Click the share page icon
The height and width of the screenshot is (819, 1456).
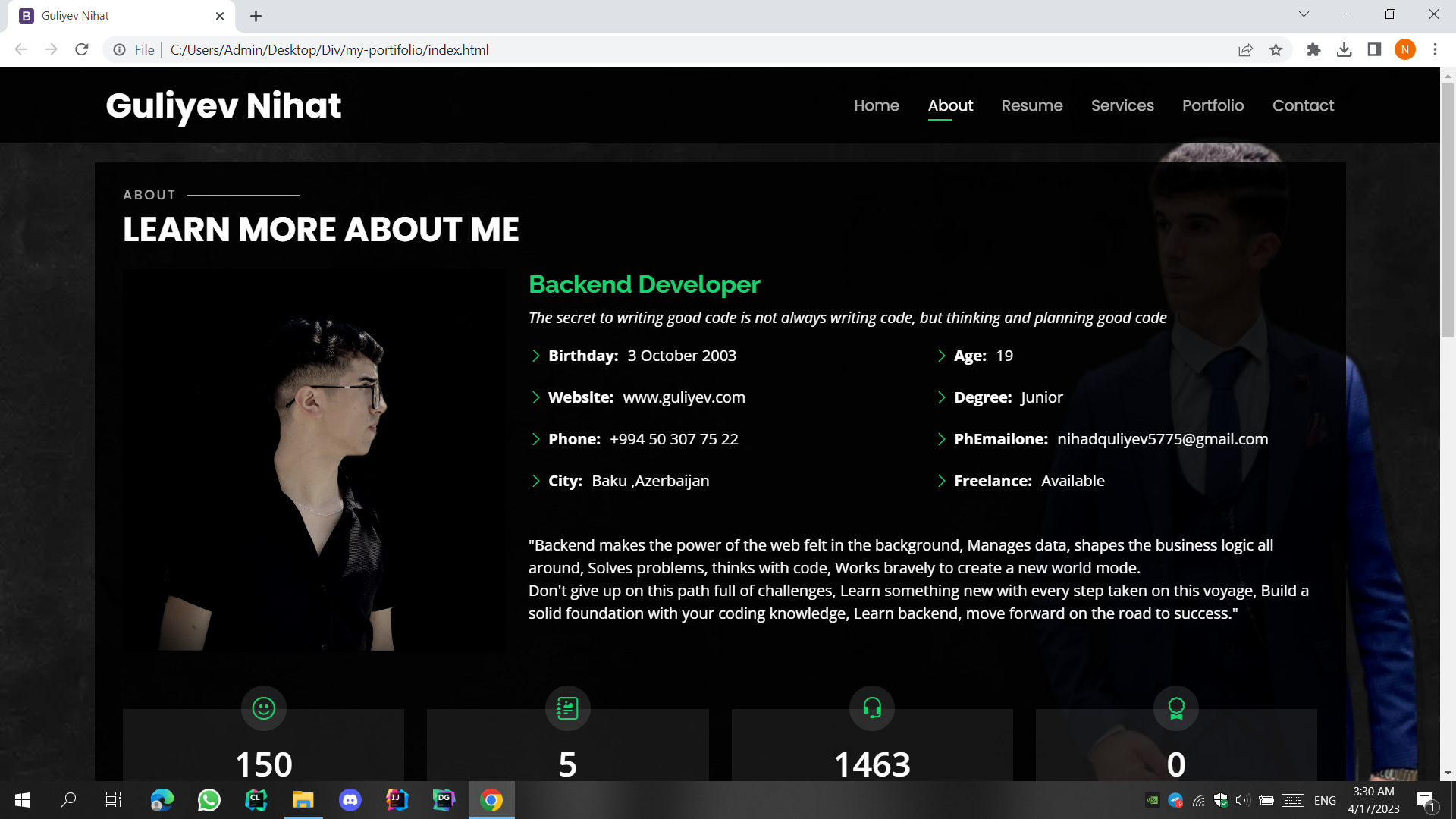coord(1245,50)
